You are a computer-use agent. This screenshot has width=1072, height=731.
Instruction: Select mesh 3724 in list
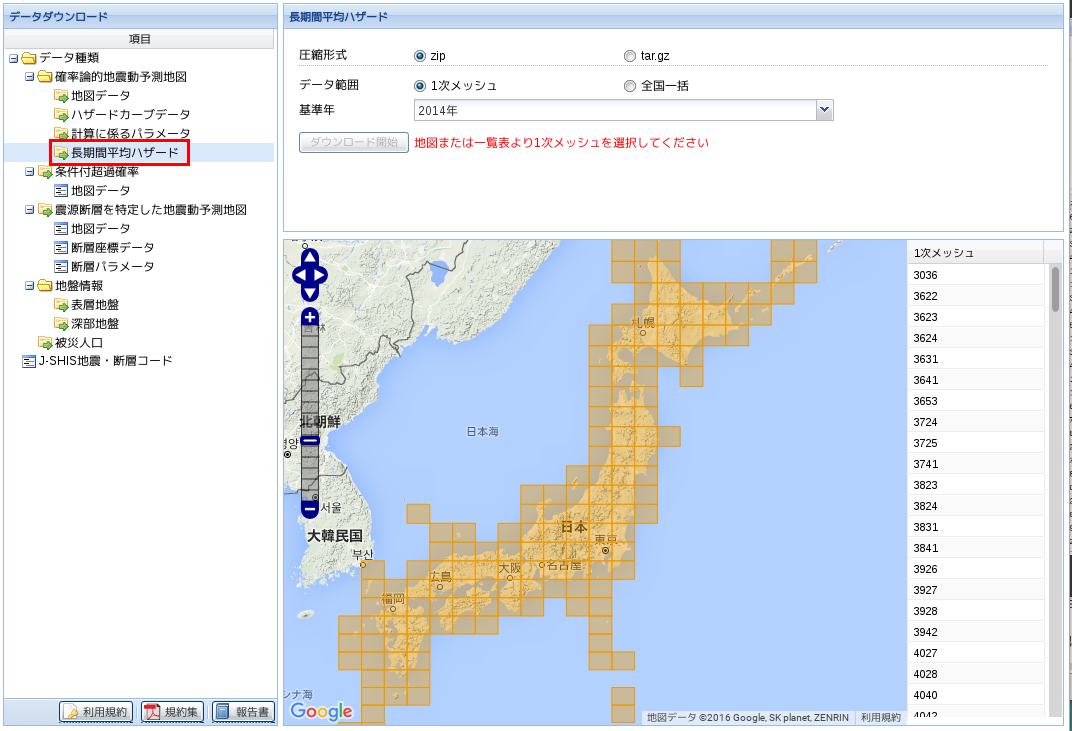pos(976,422)
